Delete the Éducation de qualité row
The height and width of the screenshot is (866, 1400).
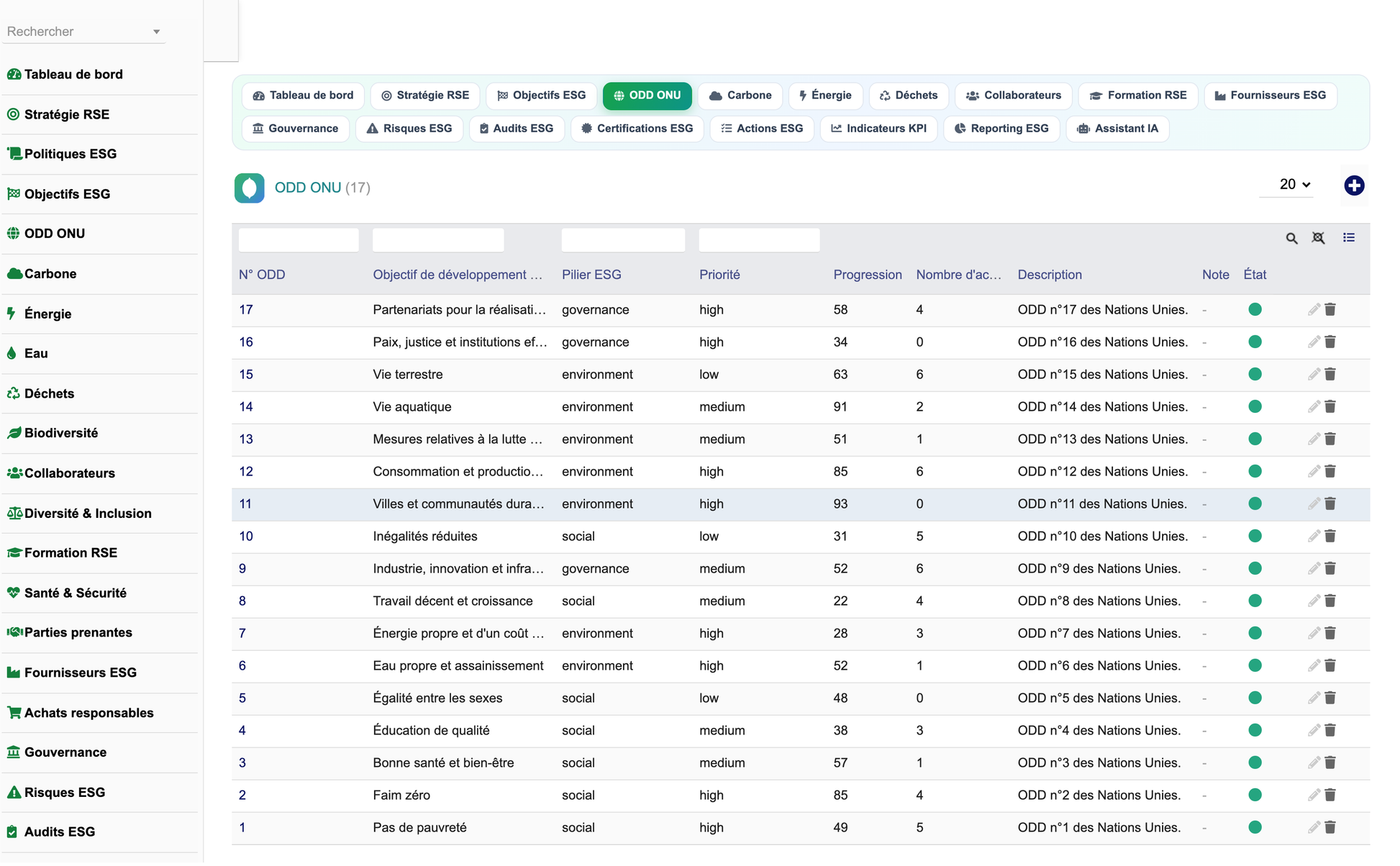(x=1330, y=730)
